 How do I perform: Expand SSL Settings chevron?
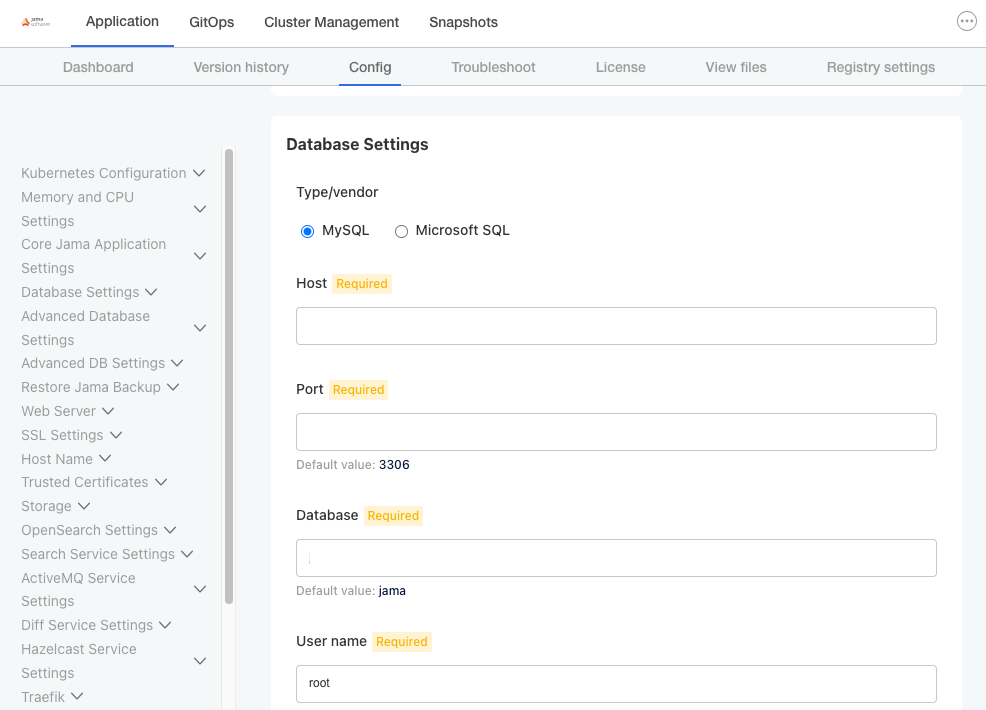pos(116,435)
